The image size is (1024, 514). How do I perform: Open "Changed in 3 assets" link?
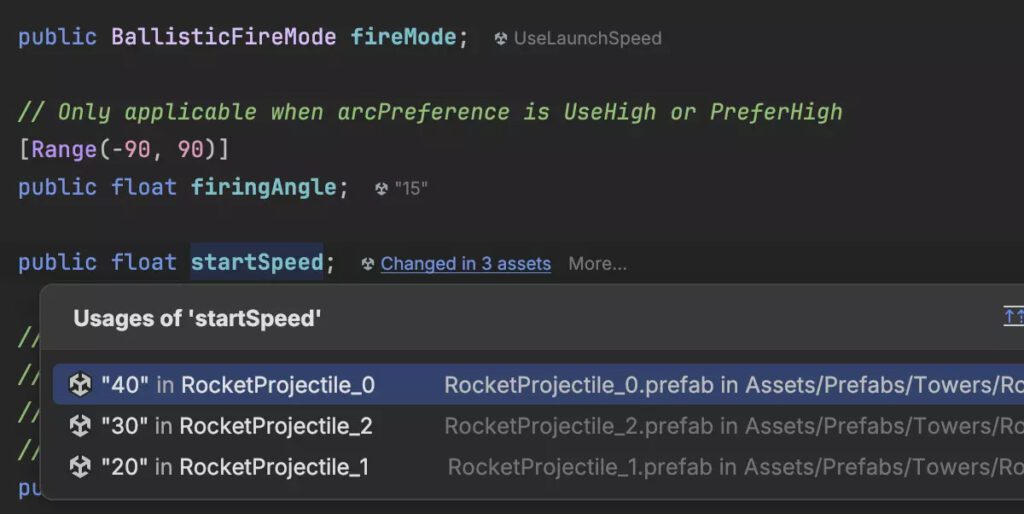click(x=466, y=264)
